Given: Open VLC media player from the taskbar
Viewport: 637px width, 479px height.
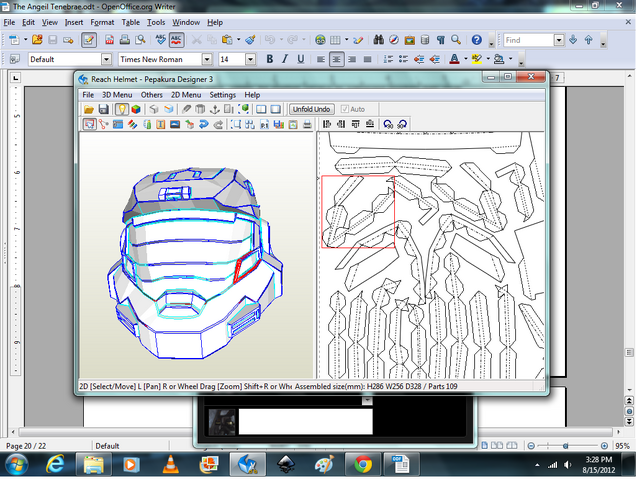Looking at the screenshot, I should pyautogui.click(x=171, y=464).
